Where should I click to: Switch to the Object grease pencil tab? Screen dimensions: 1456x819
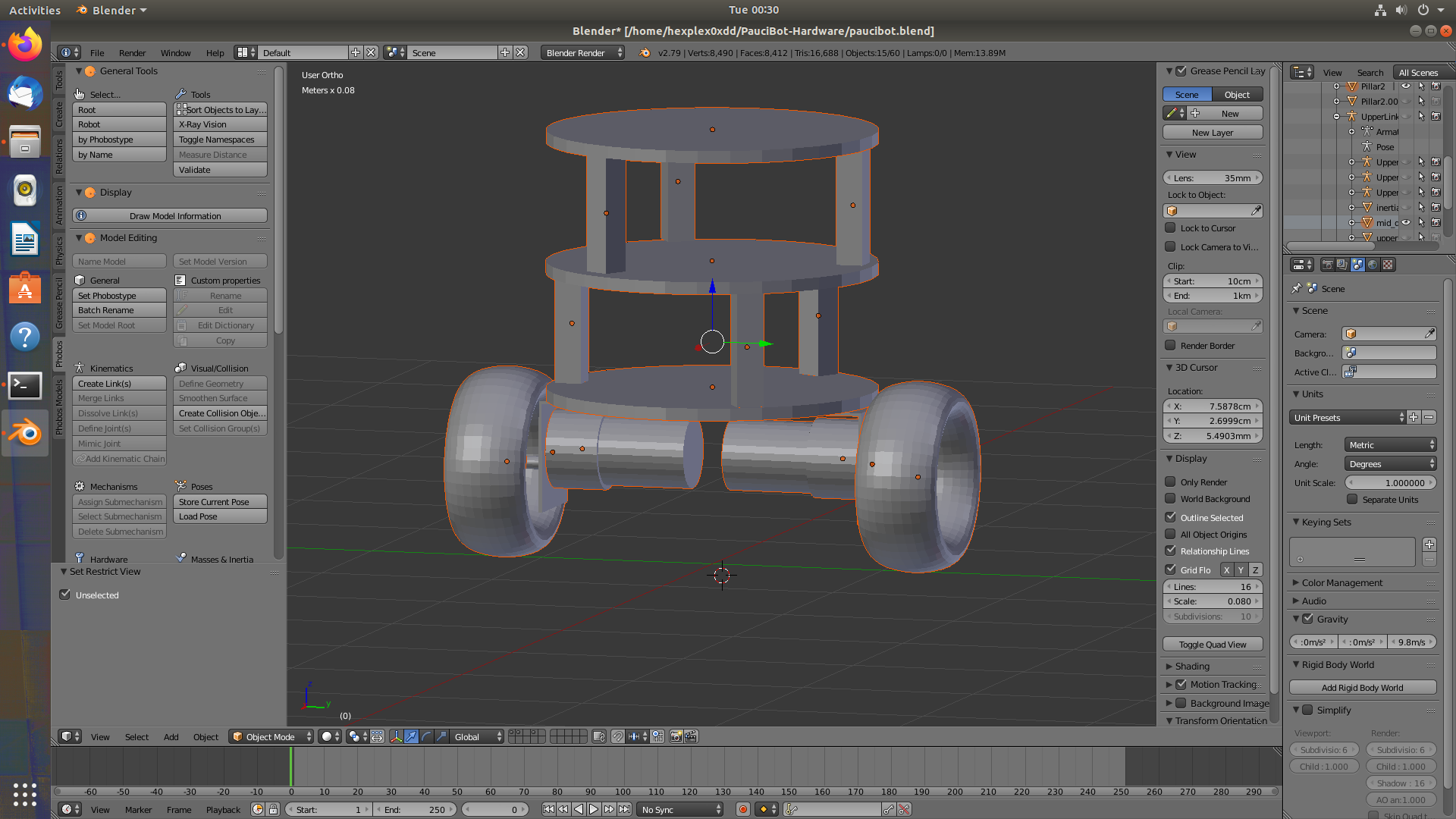click(x=1237, y=94)
